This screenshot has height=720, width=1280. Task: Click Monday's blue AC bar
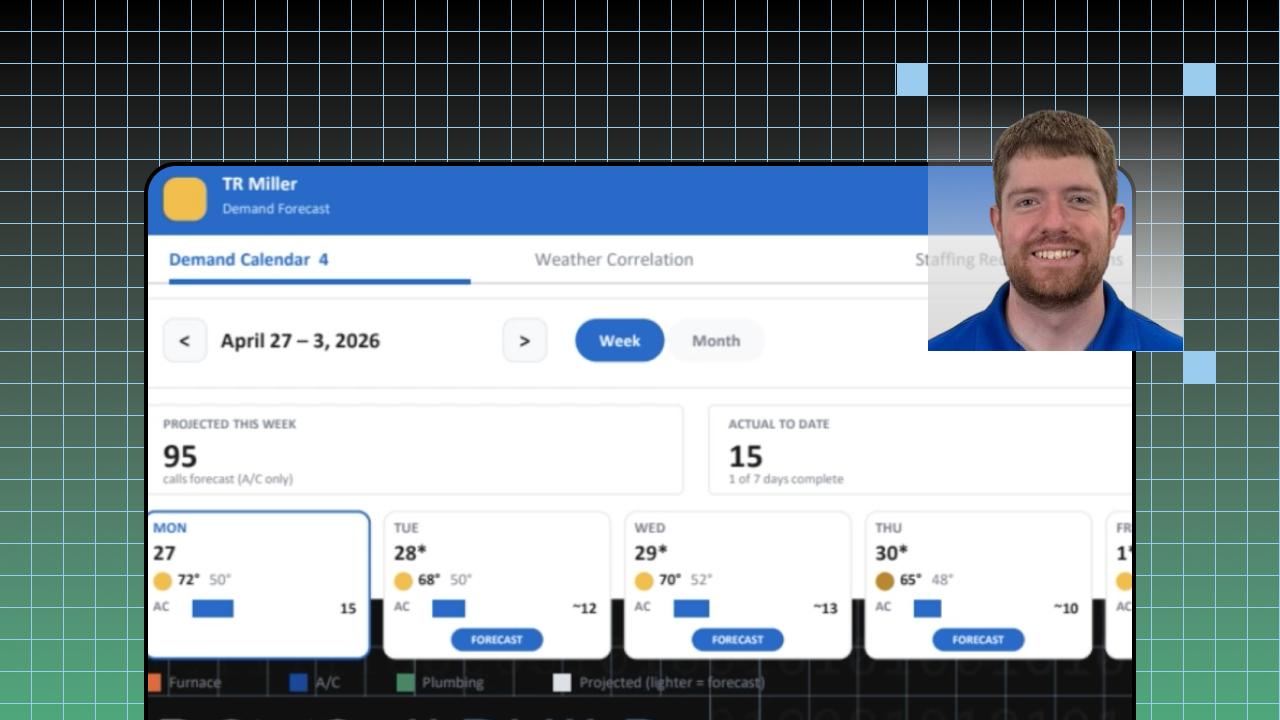213,608
